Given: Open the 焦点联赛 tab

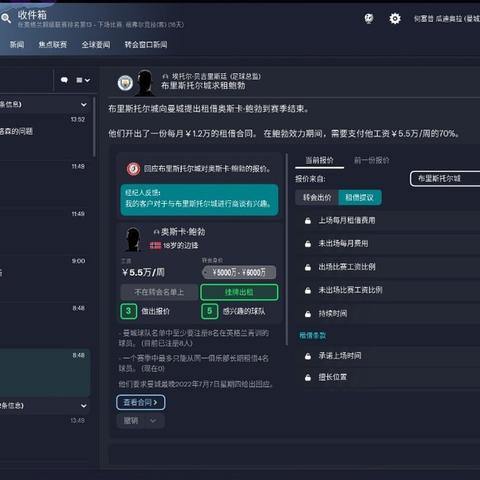Looking at the screenshot, I should pyautogui.click(x=53, y=45).
